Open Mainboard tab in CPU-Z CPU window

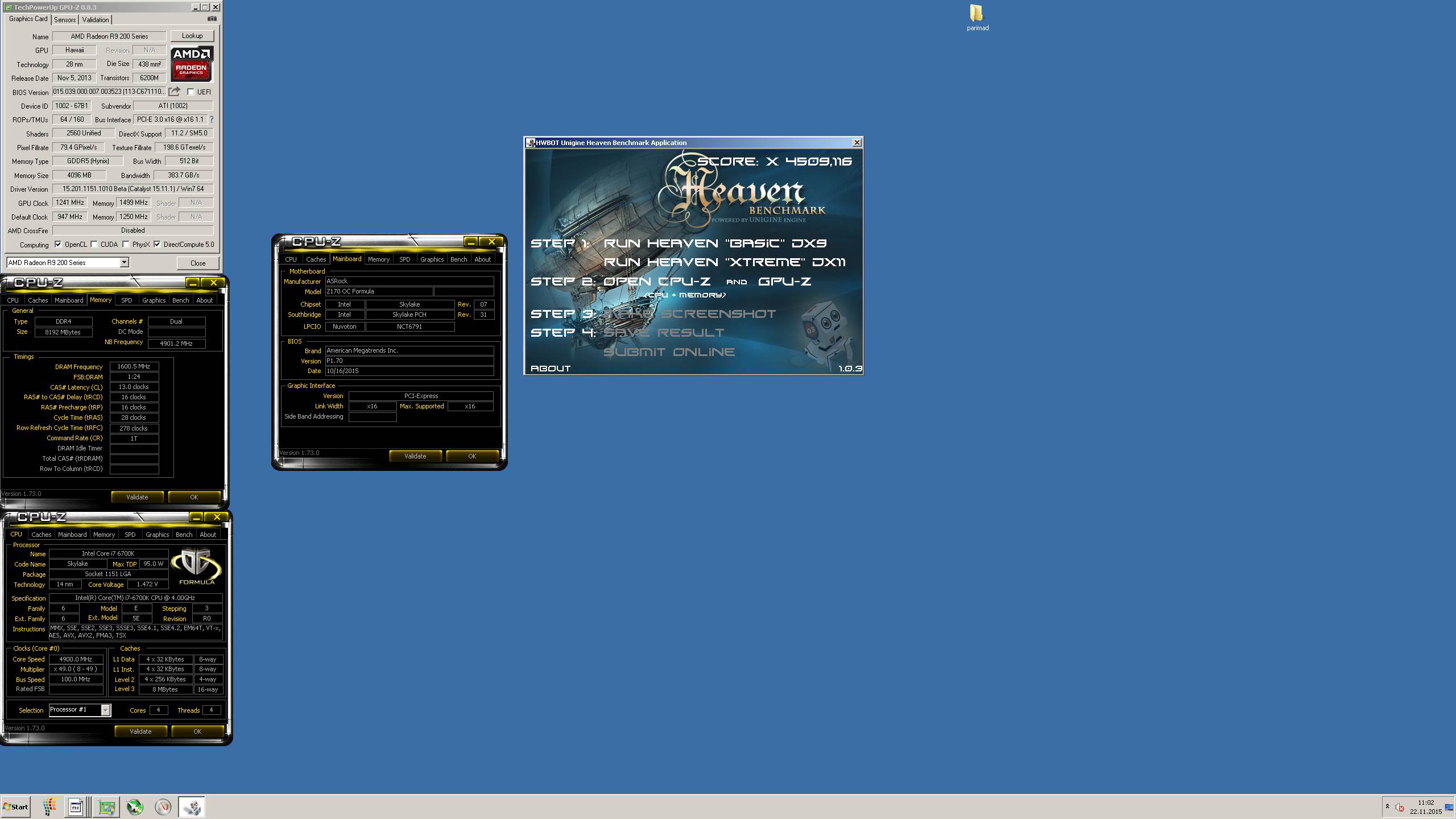point(72,535)
